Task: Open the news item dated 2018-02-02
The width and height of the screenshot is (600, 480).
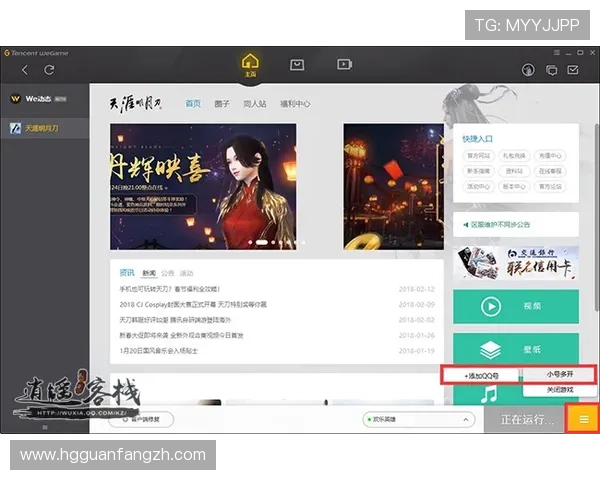Action: 277,320
